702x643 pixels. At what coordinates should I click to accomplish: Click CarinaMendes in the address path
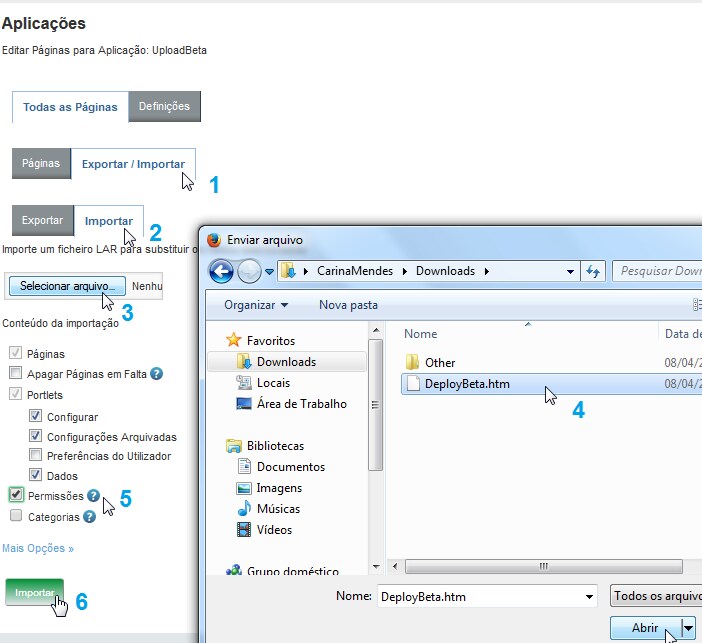coord(355,271)
